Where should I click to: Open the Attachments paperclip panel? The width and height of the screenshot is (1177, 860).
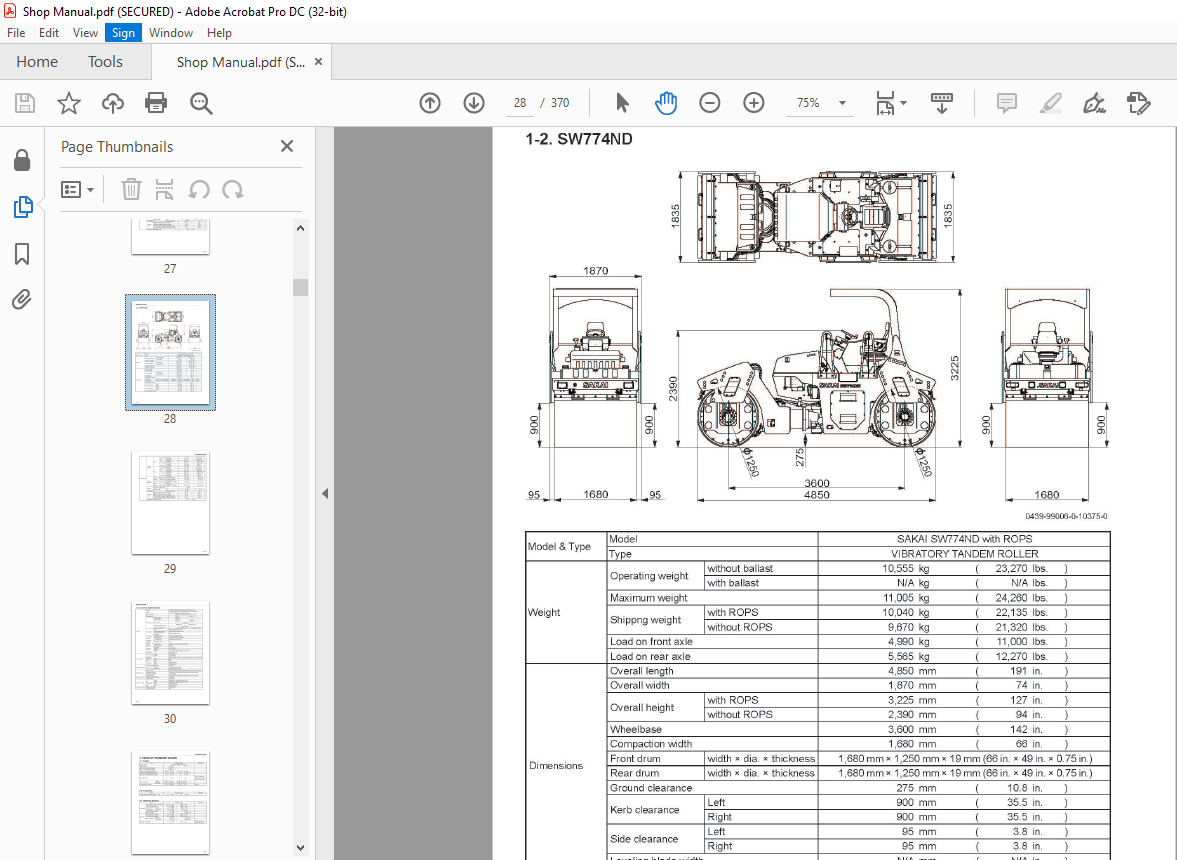point(23,299)
